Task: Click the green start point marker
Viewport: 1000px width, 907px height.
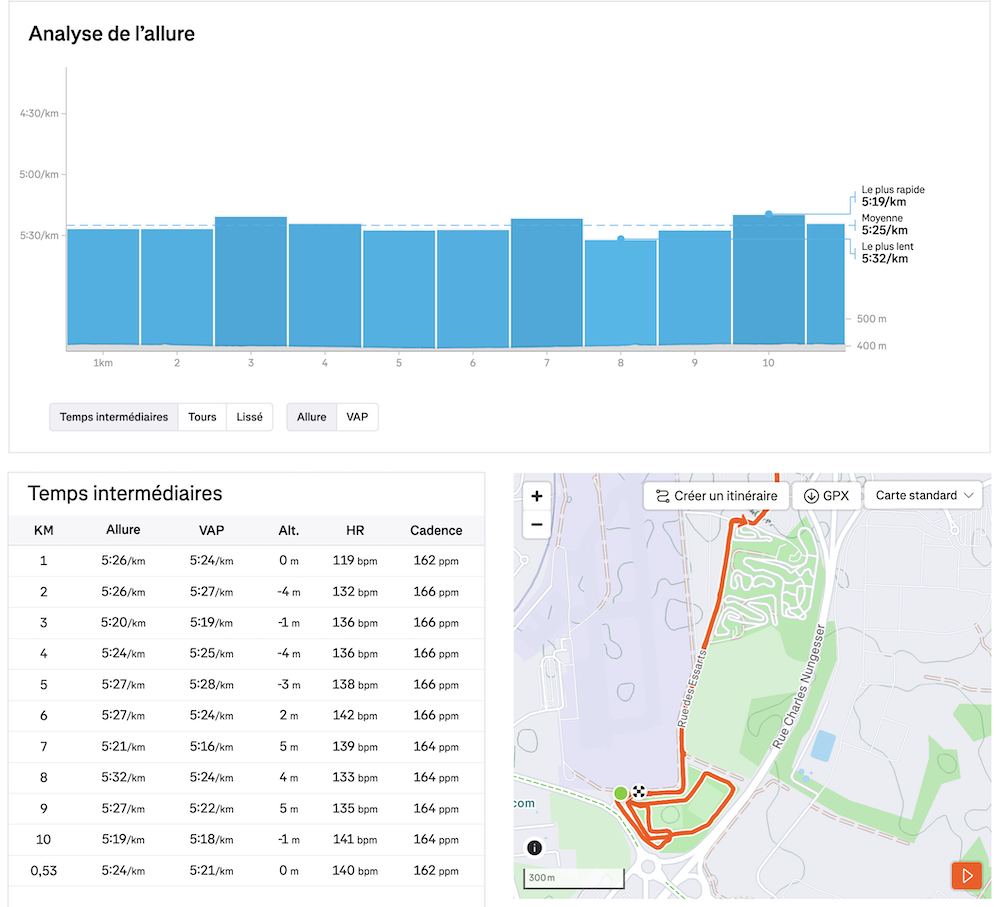Action: [x=620, y=793]
